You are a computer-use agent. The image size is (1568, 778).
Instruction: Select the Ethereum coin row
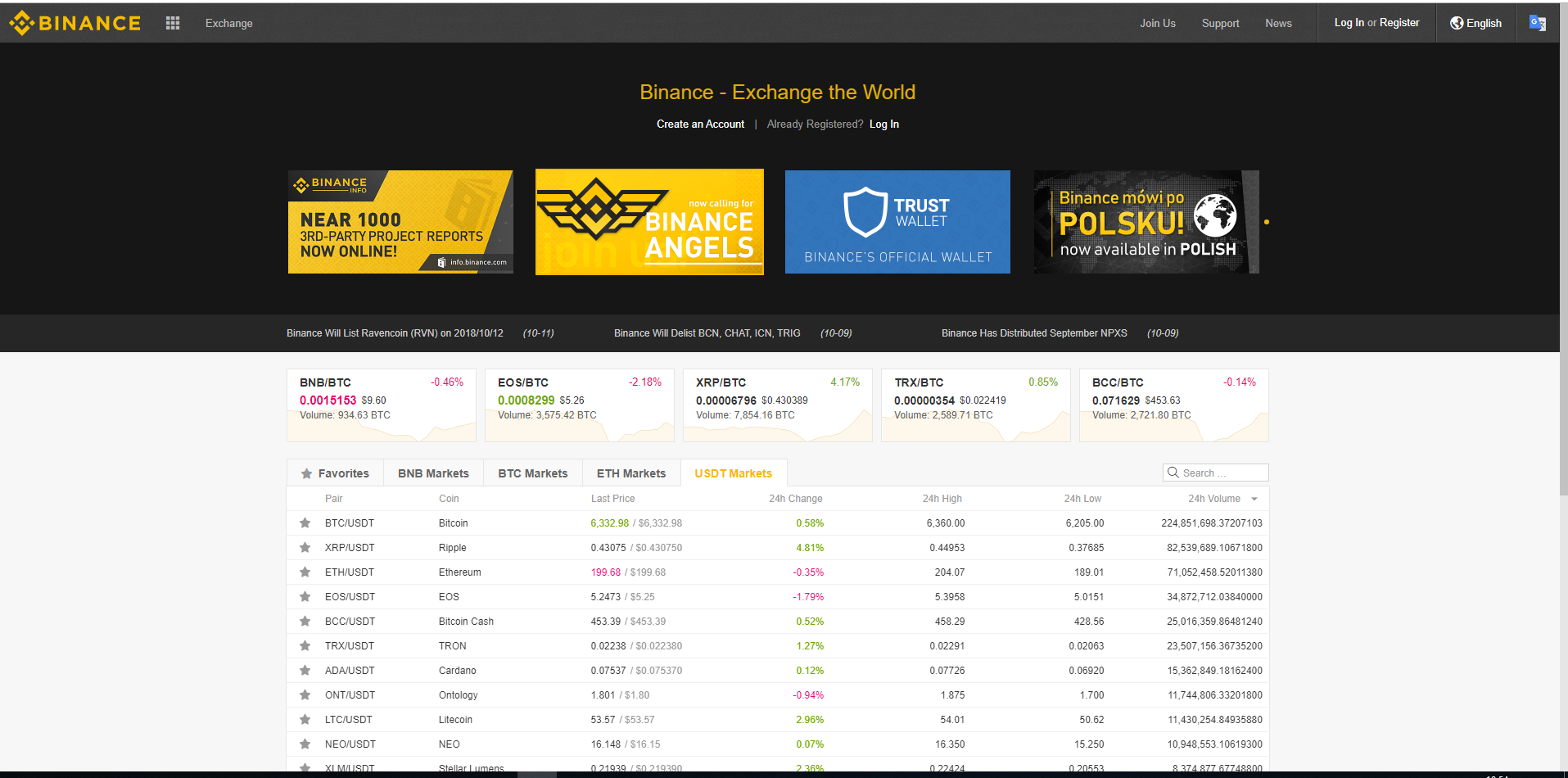tap(778, 572)
